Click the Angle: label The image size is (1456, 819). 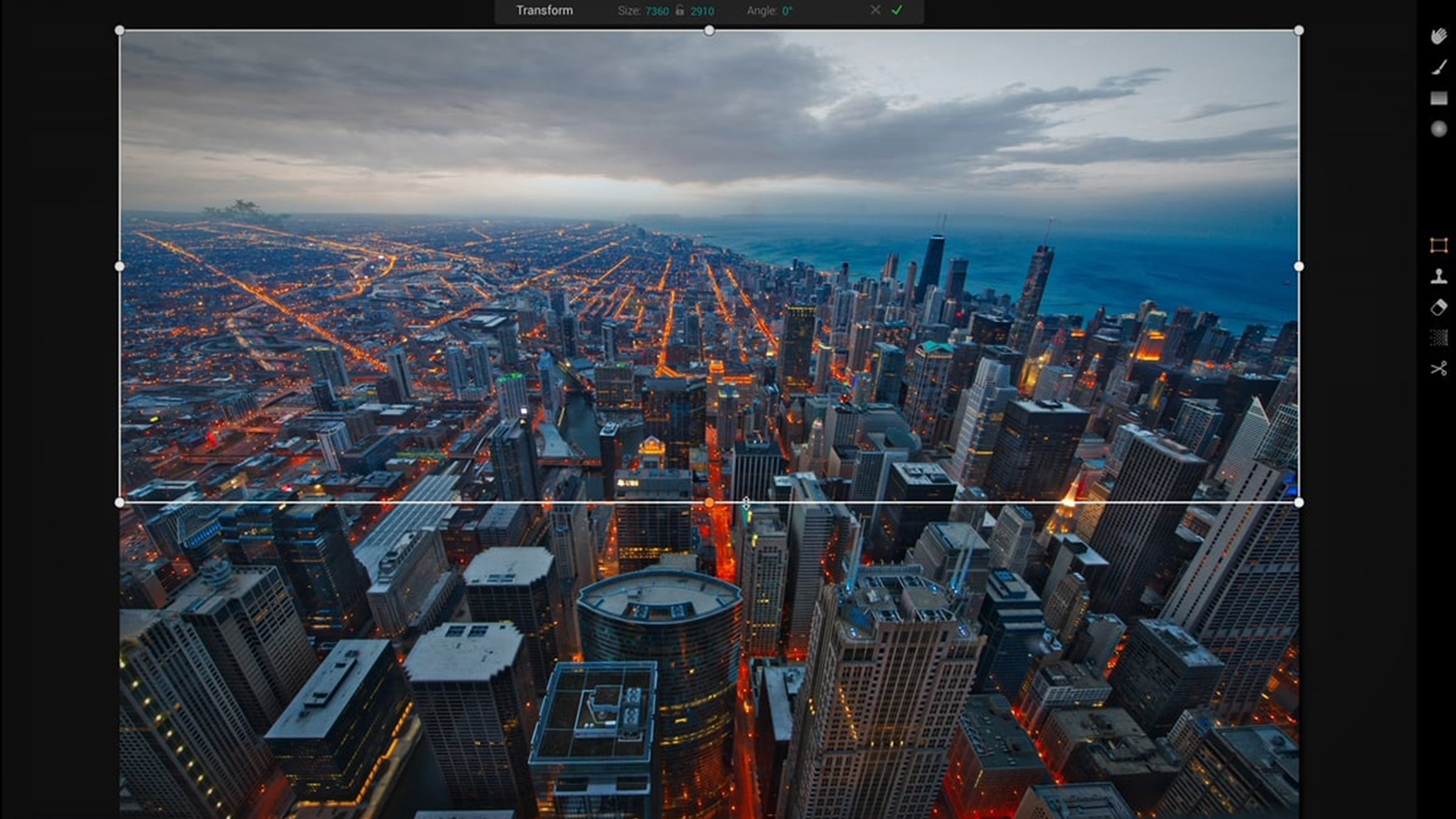point(761,11)
